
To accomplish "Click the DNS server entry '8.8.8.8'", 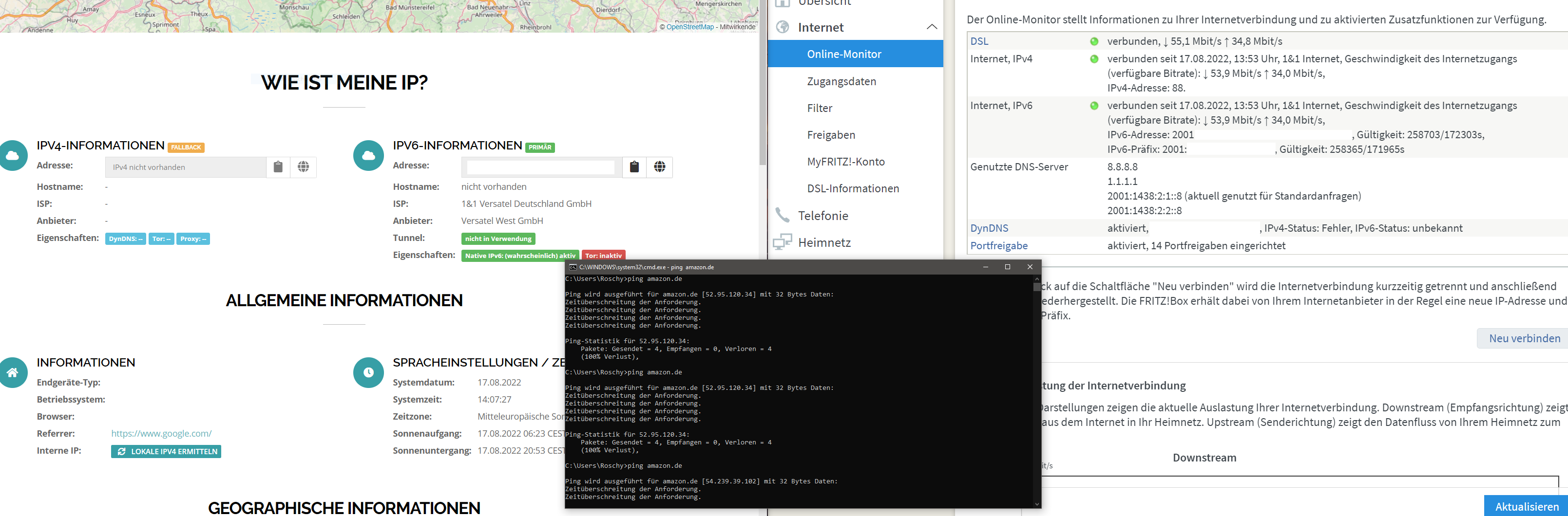I will click(x=1123, y=166).
